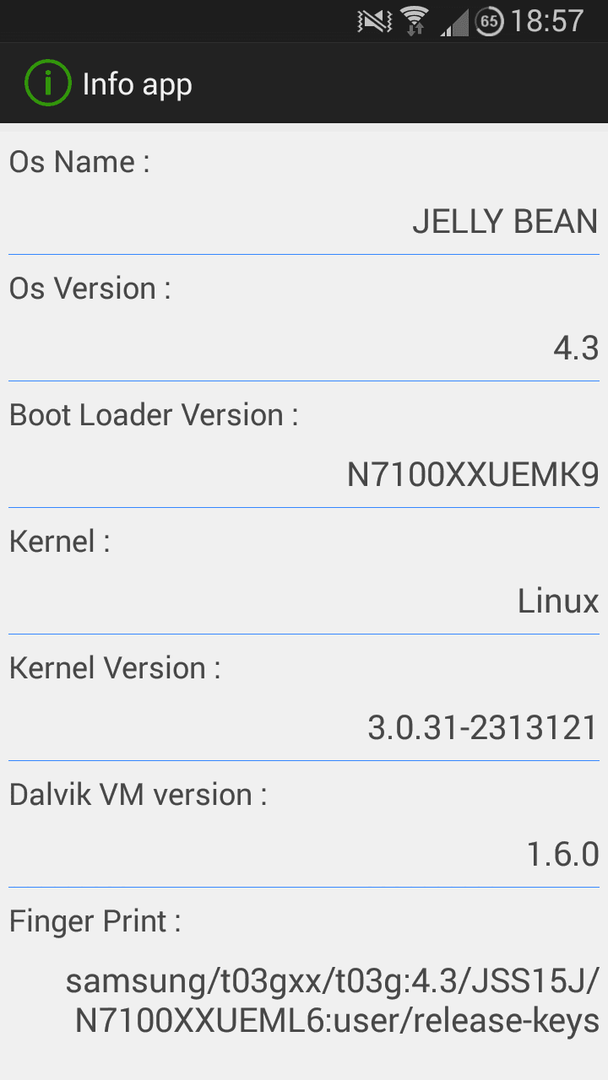Image resolution: width=608 pixels, height=1080 pixels.
Task: Tap the 18:57 status bar clock
Action: point(547,21)
